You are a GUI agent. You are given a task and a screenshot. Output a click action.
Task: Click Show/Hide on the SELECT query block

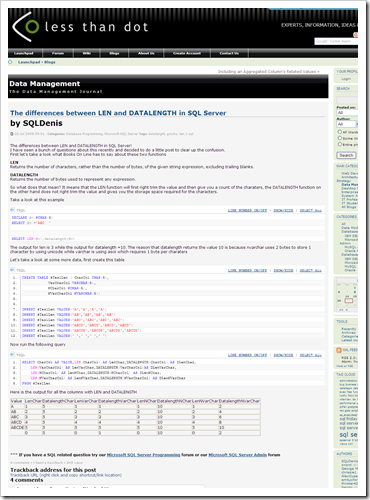(x=283, y=355)
